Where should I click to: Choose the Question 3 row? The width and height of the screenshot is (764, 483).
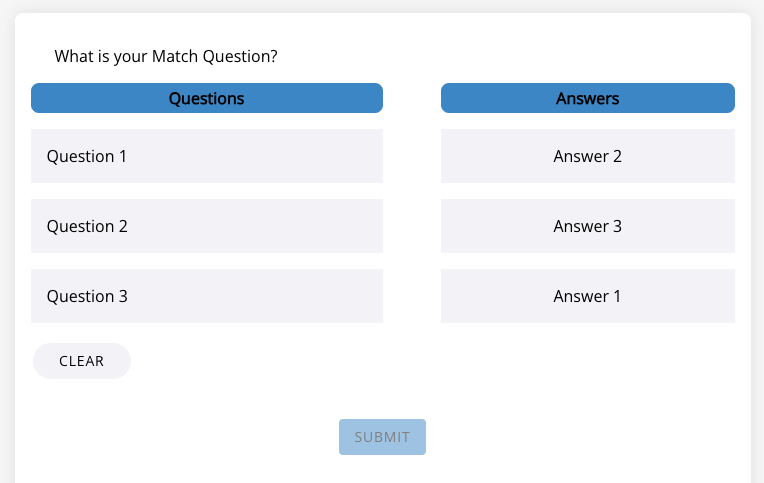206,296
